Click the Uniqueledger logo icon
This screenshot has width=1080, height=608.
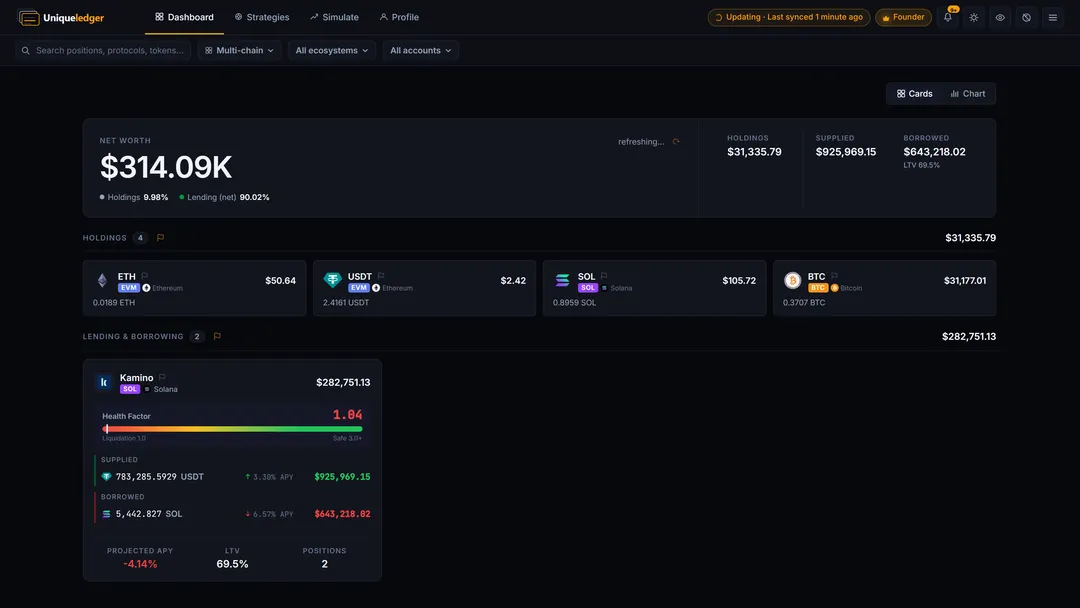click(x=28, y=18)
